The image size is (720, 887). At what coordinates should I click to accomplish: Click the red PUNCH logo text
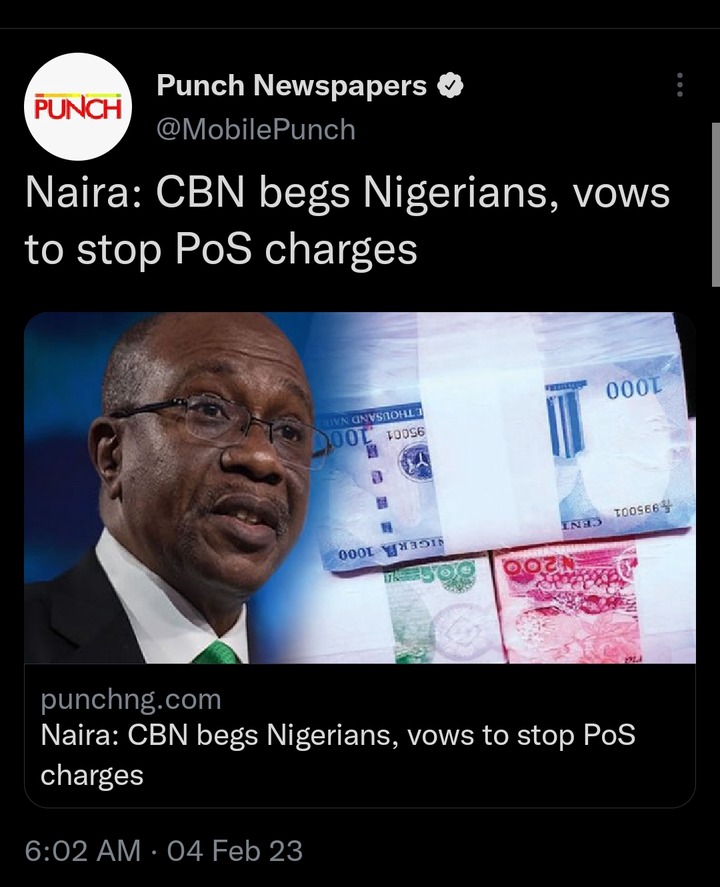click(x=78, y=107)
